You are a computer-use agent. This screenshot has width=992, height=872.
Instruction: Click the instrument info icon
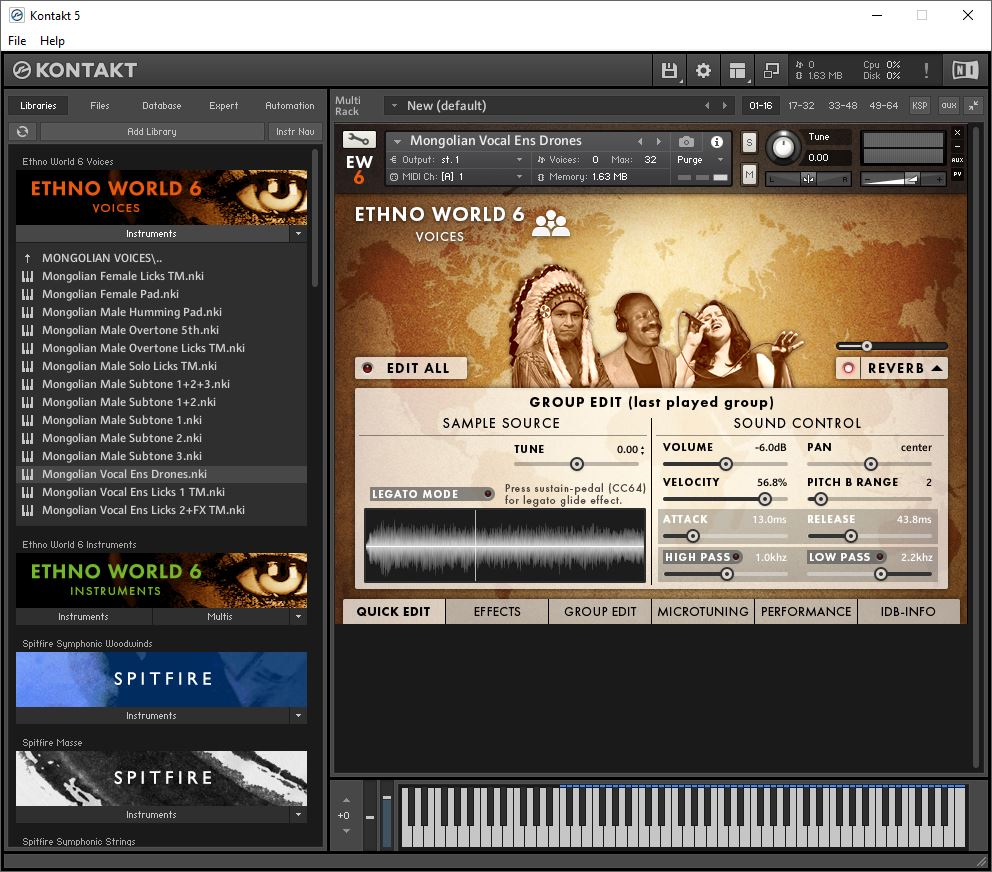[x=716, y=142]
